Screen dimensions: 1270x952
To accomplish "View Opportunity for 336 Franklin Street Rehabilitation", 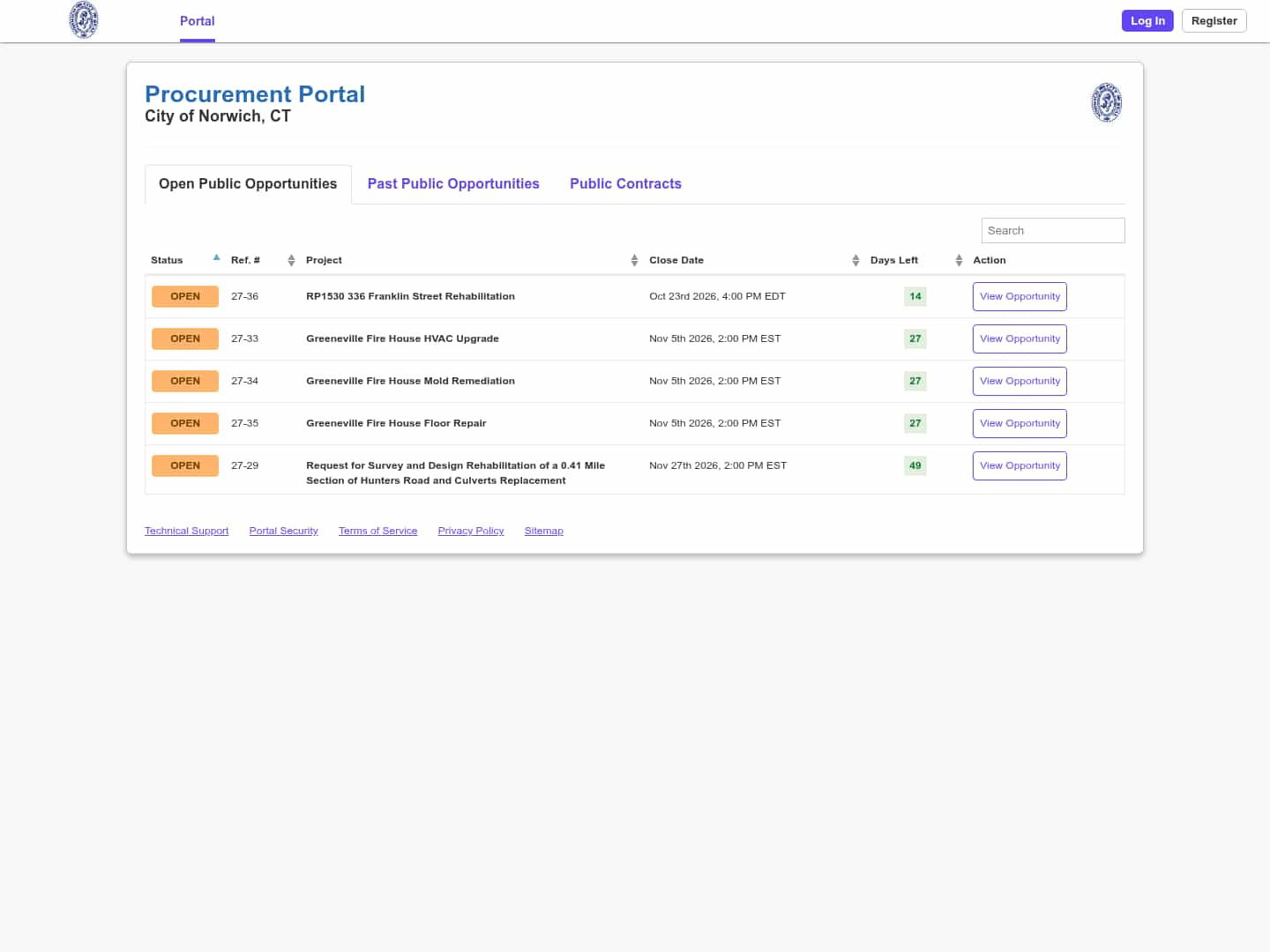I will coord(1020,296).
